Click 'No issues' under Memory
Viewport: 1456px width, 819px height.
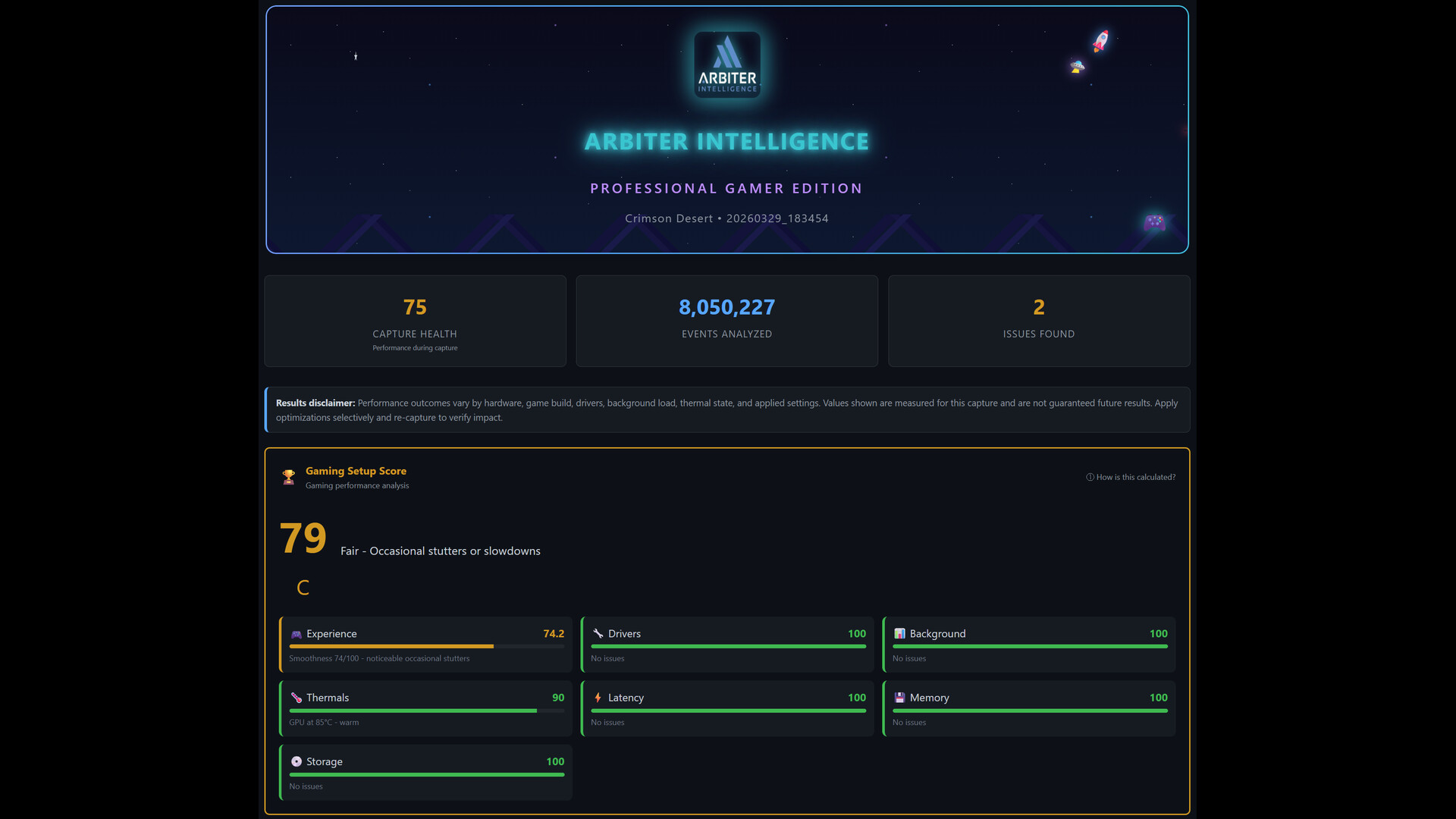pos(909,723)
